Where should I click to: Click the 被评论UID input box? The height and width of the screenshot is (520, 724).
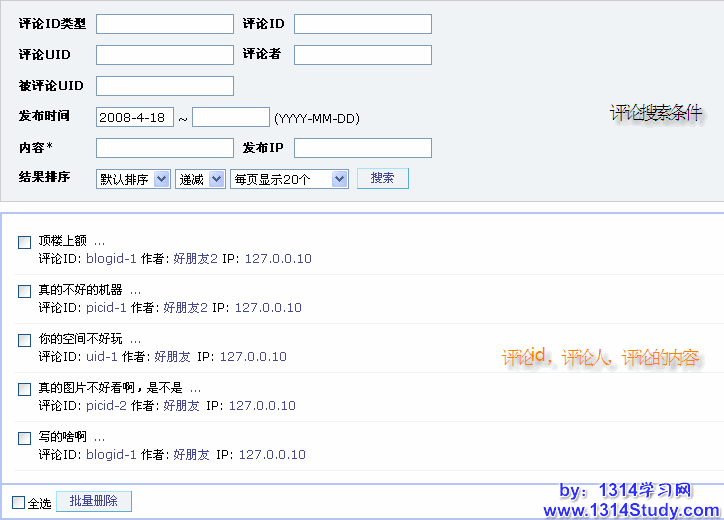point(164,86)
